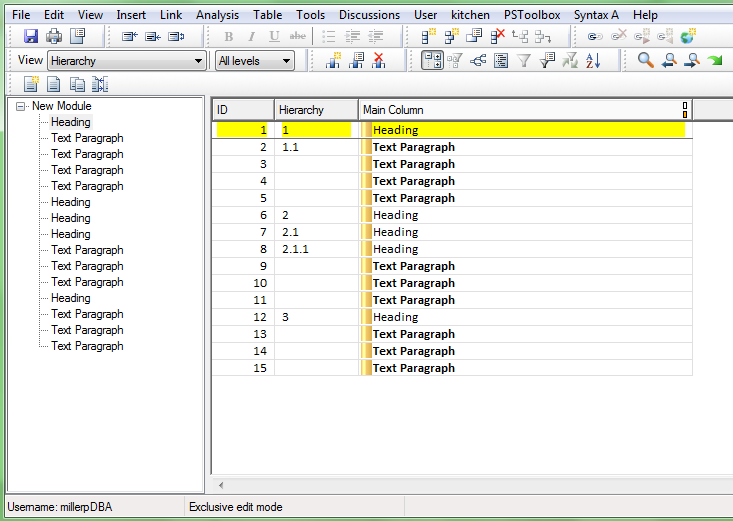Click the ID column header
This screenshot has height=521, width=733.
click(x=243, y=110)
